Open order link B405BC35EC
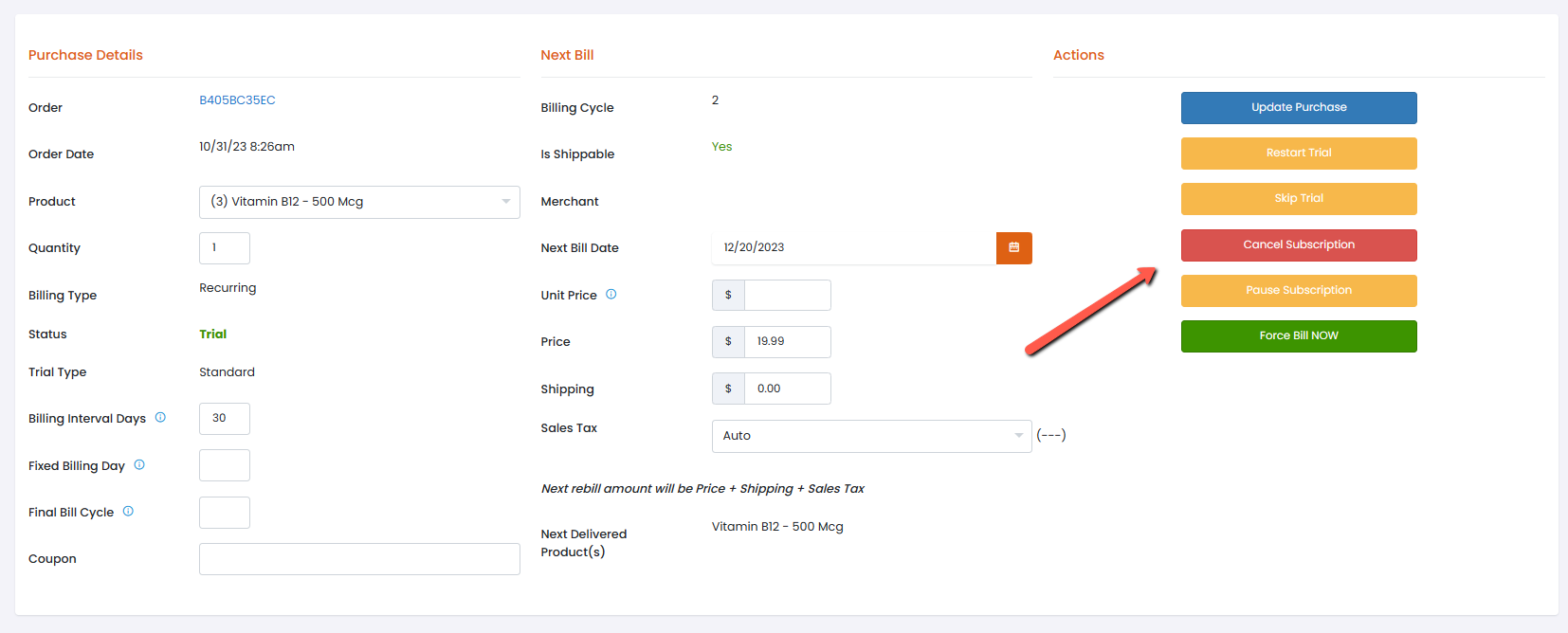The image size is (1568, 633). 237,100
